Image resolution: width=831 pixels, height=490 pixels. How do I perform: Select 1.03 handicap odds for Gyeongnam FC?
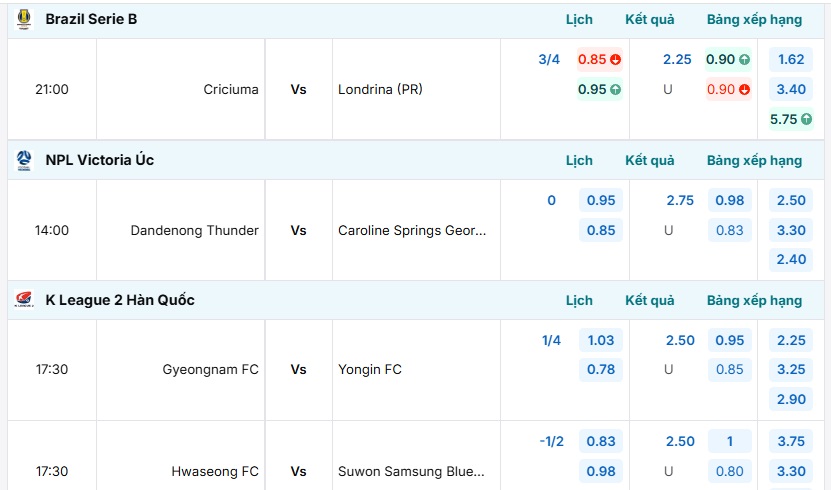click(x=600, y=340)
